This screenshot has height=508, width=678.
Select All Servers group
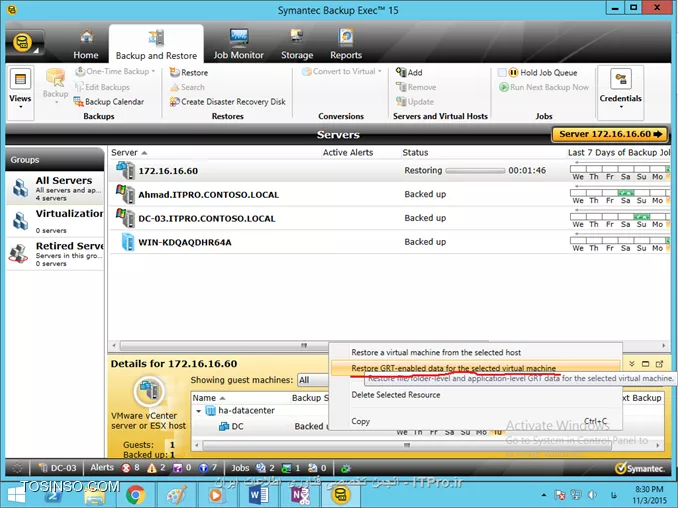point(55,188)
